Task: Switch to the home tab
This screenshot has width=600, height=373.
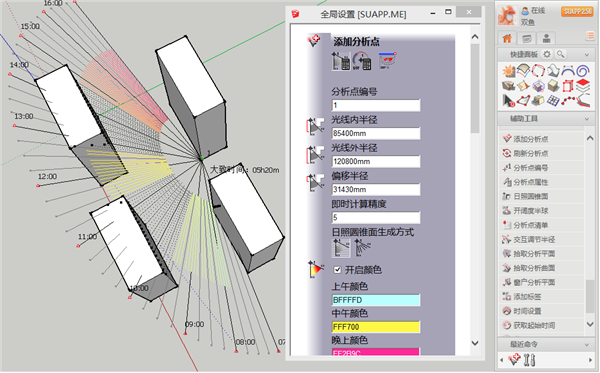Action: click(x=507, y=38)
